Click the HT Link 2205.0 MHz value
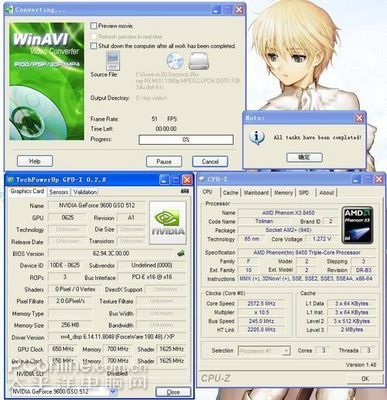 [x=261, y=330]
